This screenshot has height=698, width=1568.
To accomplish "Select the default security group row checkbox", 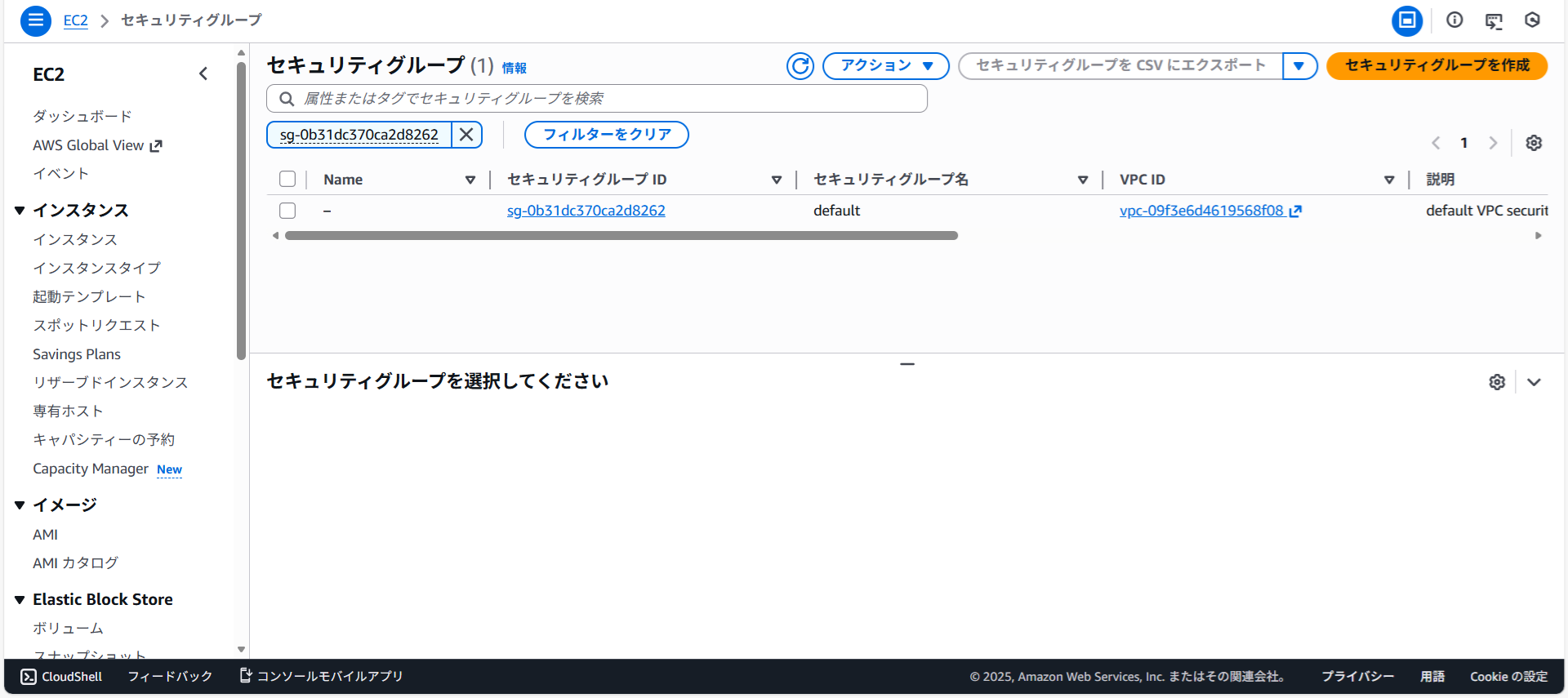I will [x=287, y=211].
